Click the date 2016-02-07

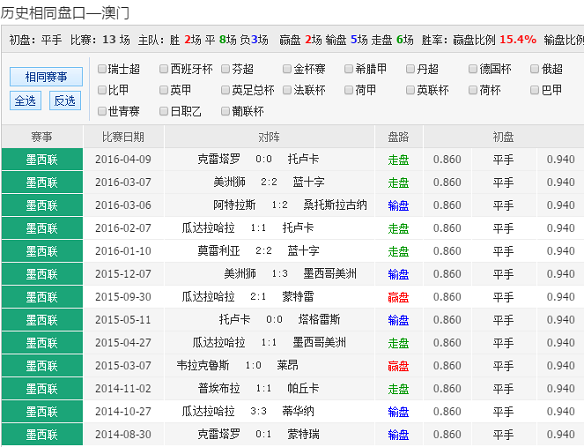(123, 228)
